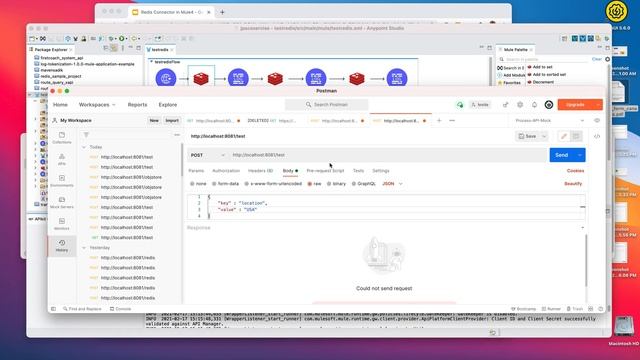Viewport: 640px width, 360px height.
Task: Add a new request tab with plus
Action: [439, 120]
